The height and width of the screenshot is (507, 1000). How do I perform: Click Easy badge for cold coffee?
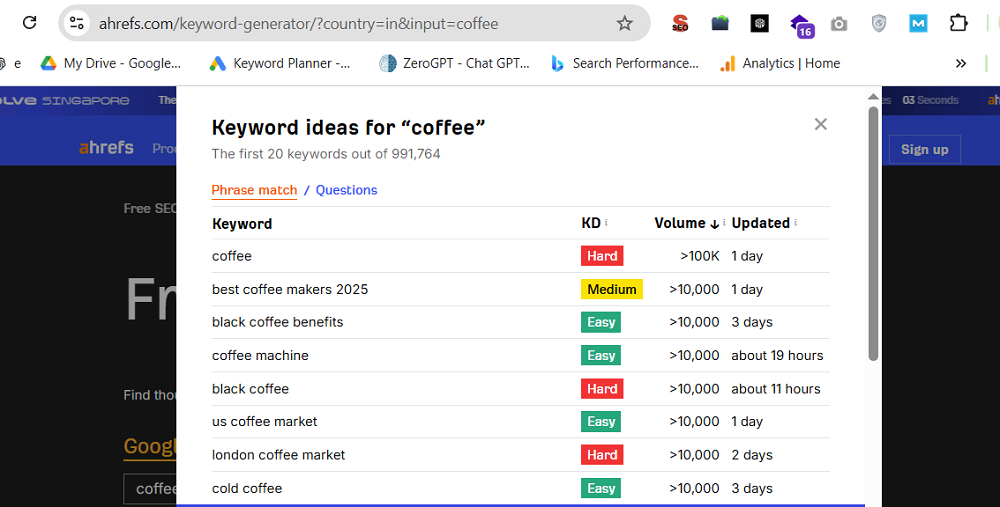coord(601,488)
